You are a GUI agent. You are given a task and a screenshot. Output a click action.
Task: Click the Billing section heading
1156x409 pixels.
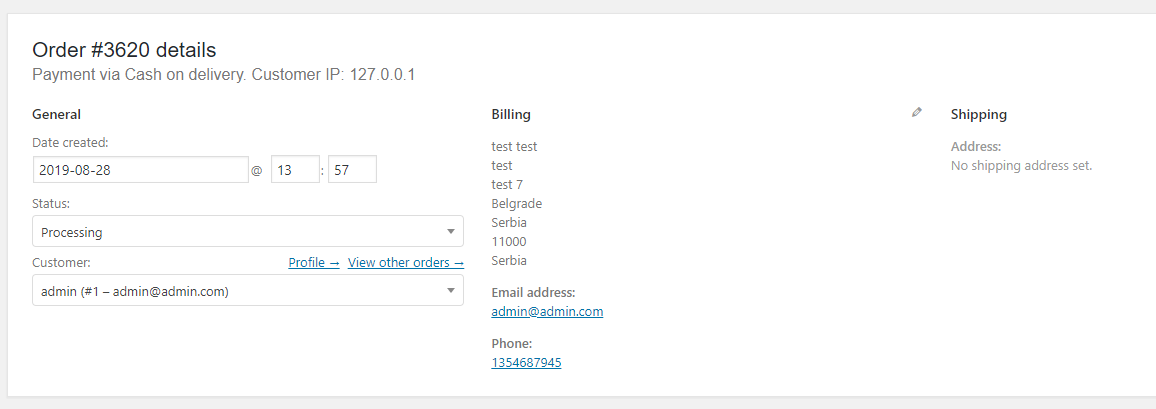[x=511, y=114]
